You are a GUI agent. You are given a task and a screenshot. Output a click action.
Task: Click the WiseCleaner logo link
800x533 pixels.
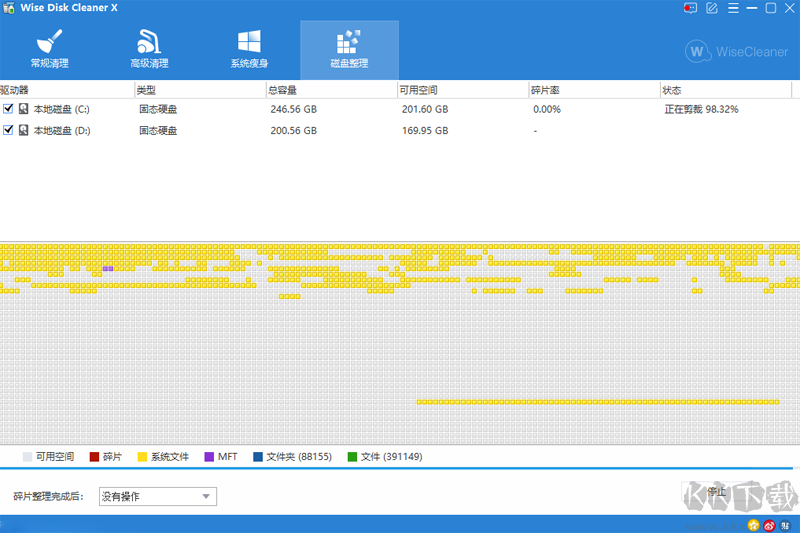point(736,52)
